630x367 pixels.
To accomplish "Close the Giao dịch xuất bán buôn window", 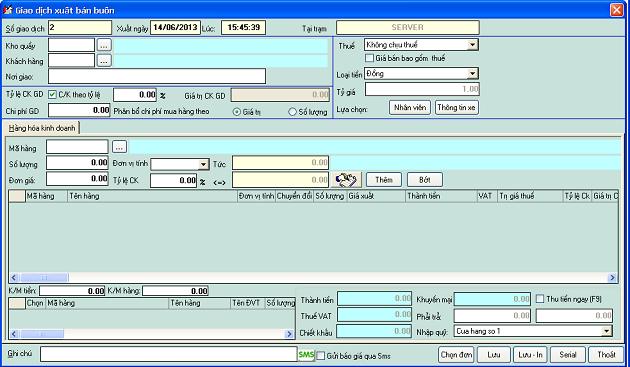I will (x=616, y=10).
